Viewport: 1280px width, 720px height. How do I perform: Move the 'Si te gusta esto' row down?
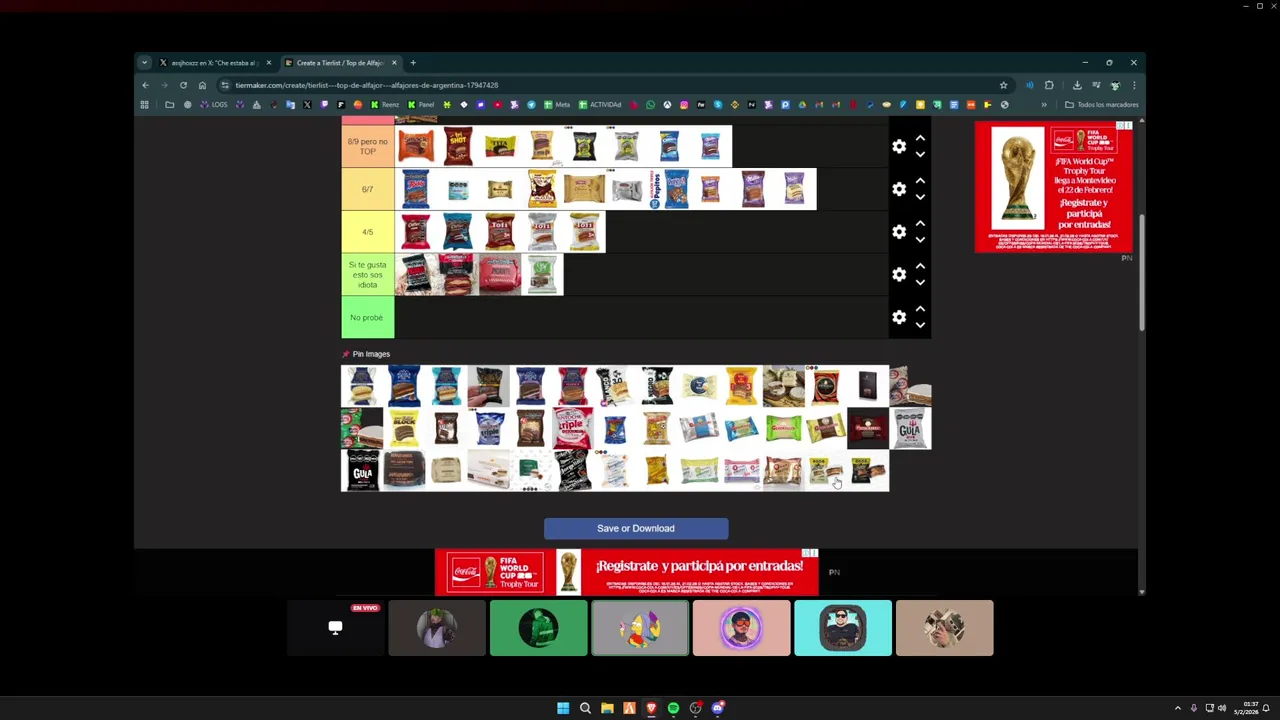[x=920, y=283]
